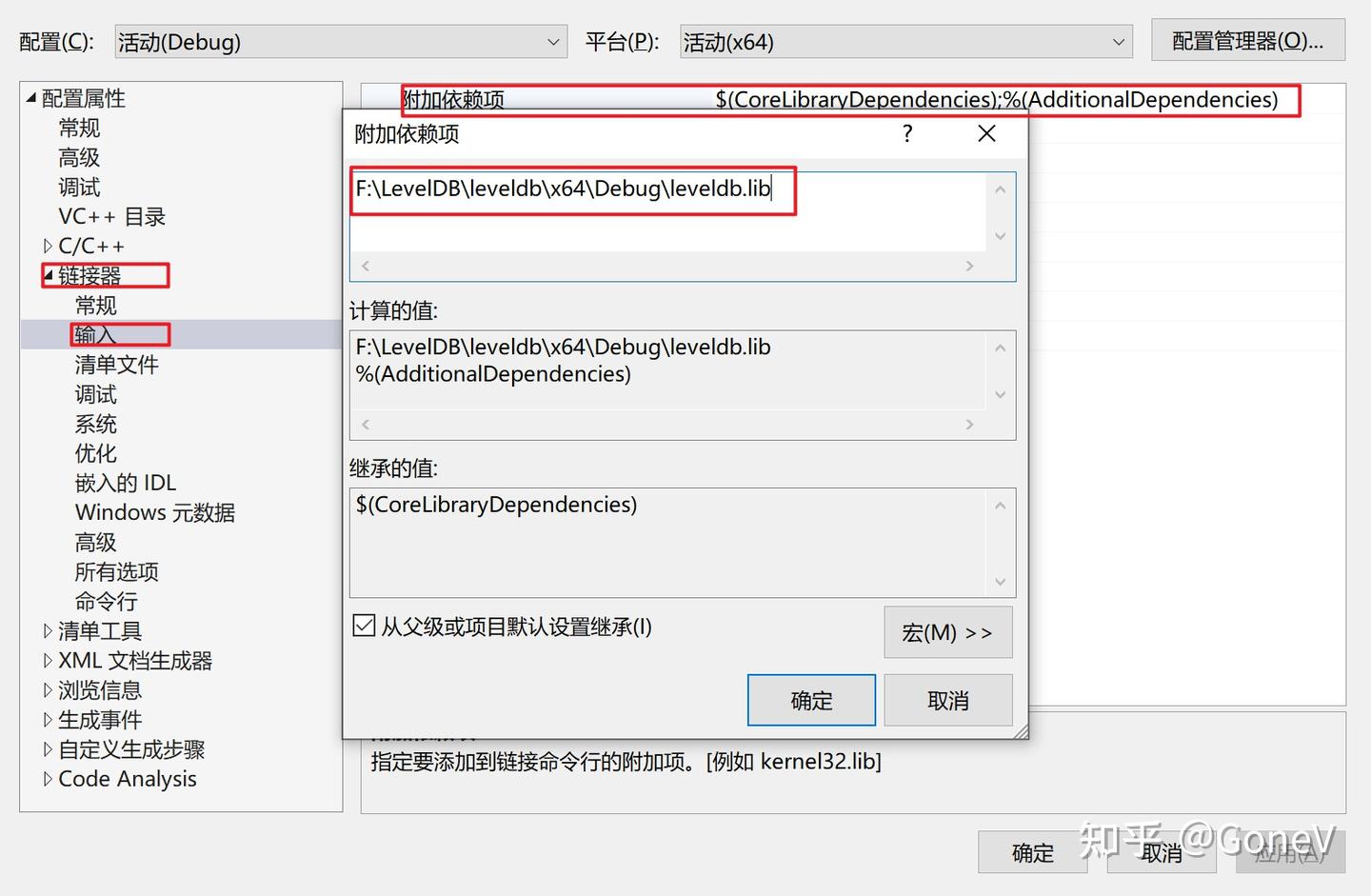Expand the Code Analysis node

coord(50,779)
